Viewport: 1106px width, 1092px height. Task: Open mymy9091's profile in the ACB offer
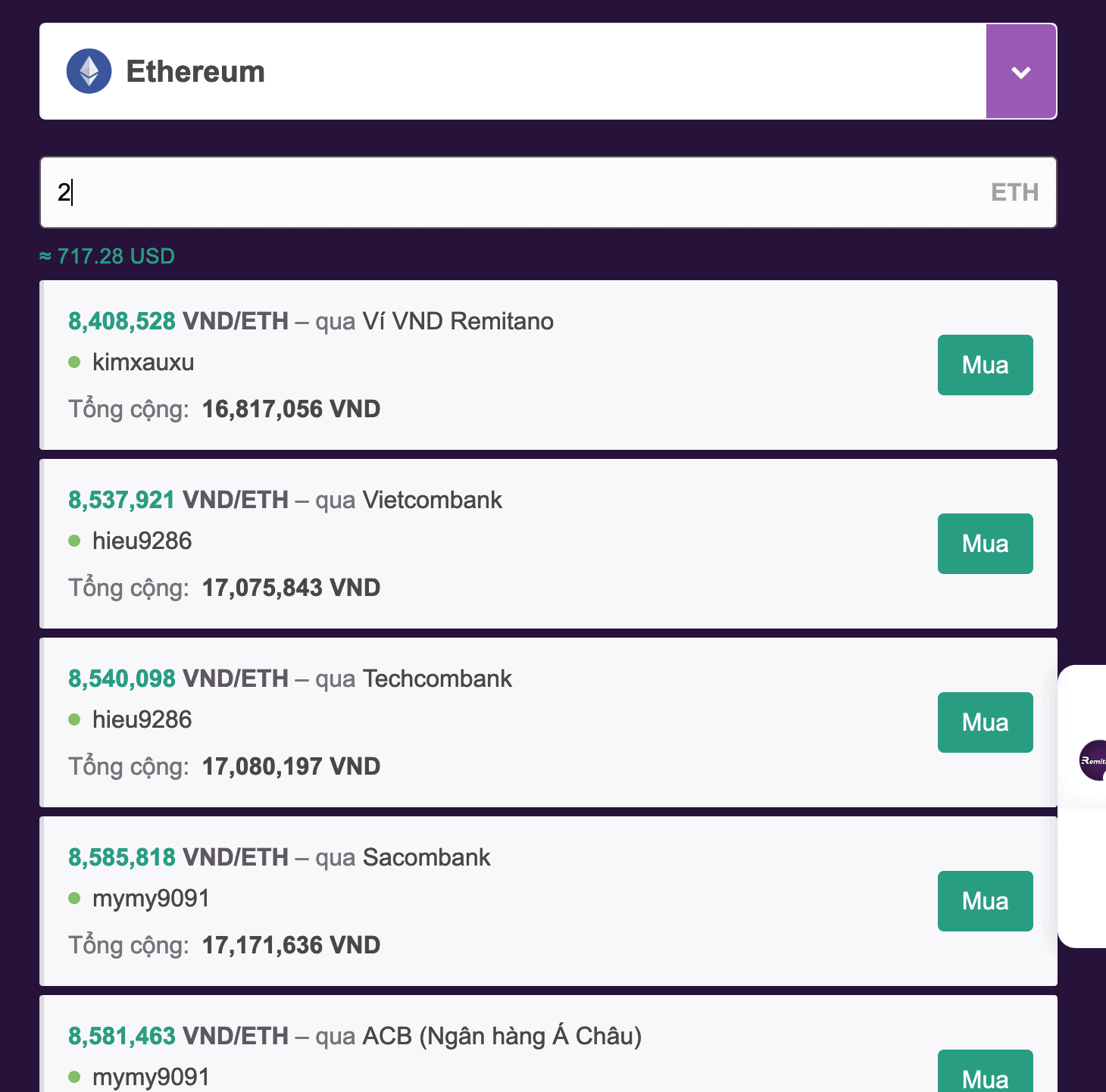[x=151, y=1077]
